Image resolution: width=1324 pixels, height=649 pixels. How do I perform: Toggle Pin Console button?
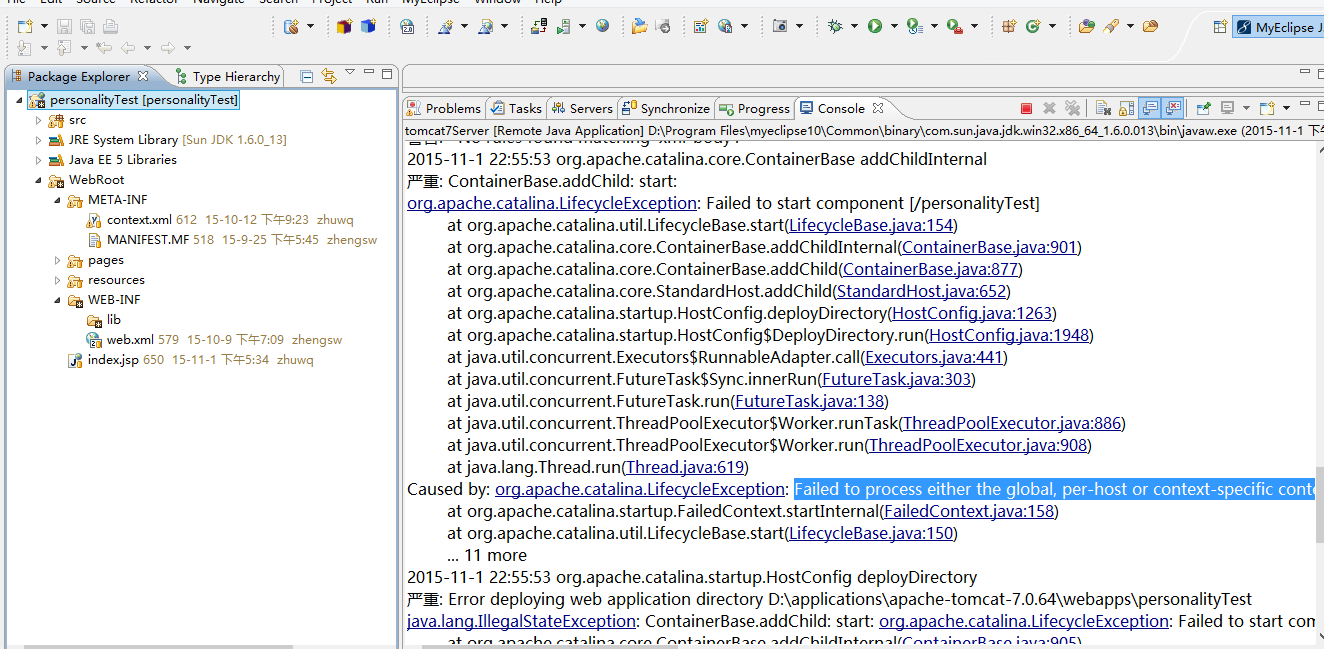(x=1204, y=108)
